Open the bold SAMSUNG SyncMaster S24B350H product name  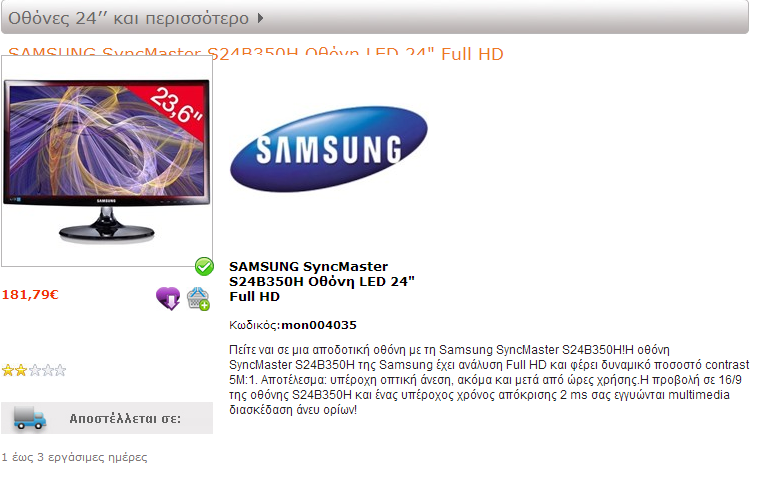(x=322, y=281)
